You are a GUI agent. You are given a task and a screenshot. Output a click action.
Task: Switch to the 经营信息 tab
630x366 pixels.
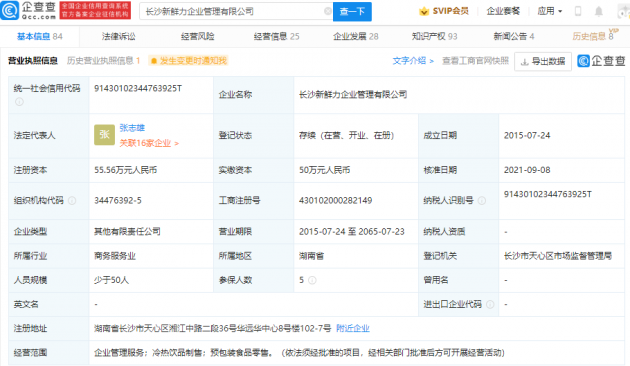(276, 37)
